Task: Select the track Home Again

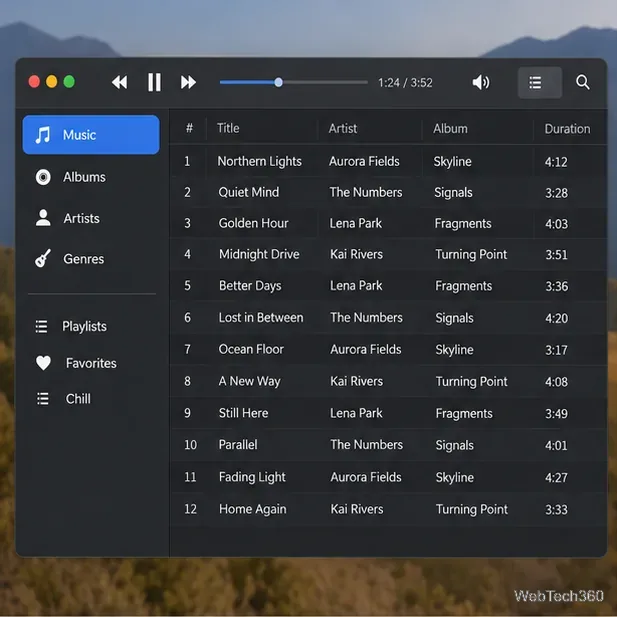Action: point(253,509)
